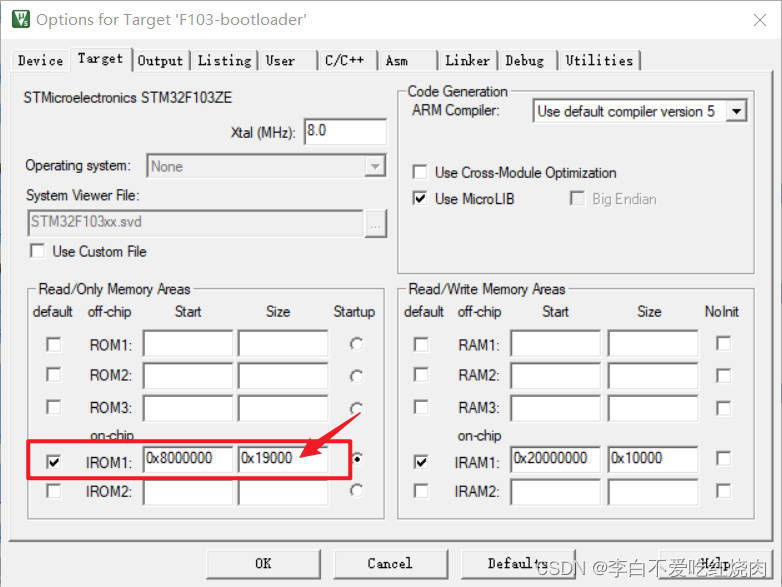Open the Asm tab
The width and height of the screenshot is (782, 587).
[397, 61]
